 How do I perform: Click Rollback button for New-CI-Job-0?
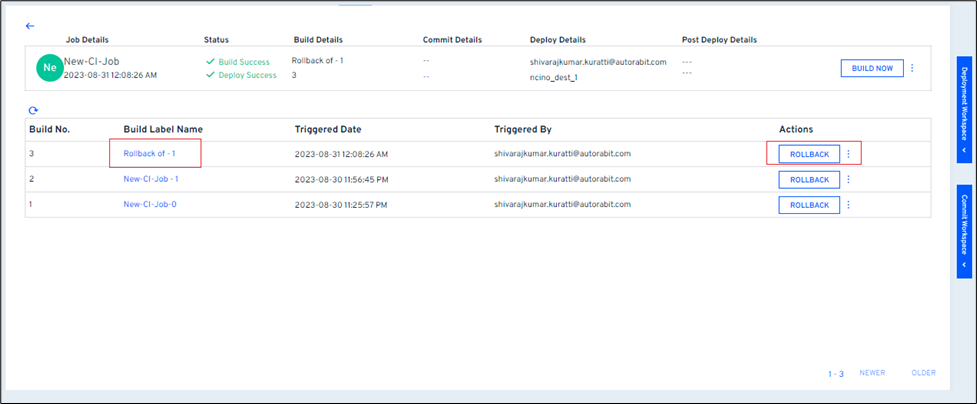pos(809,205)
